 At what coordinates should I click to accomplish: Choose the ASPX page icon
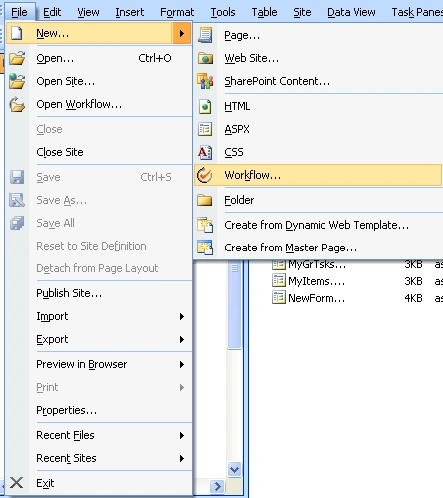[x=205, y=129]
